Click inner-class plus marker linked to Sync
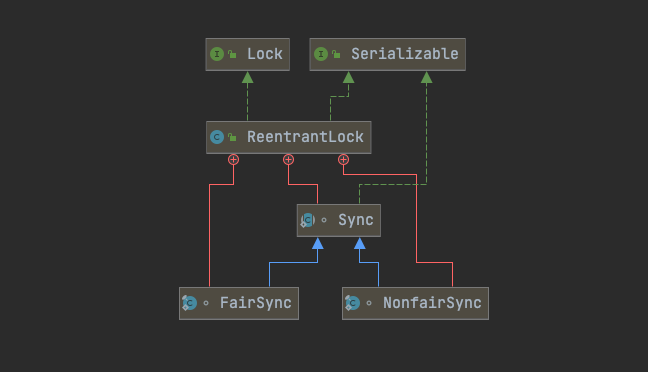Image resolution: width=648 pixels, height=372 pixels. 288,160
